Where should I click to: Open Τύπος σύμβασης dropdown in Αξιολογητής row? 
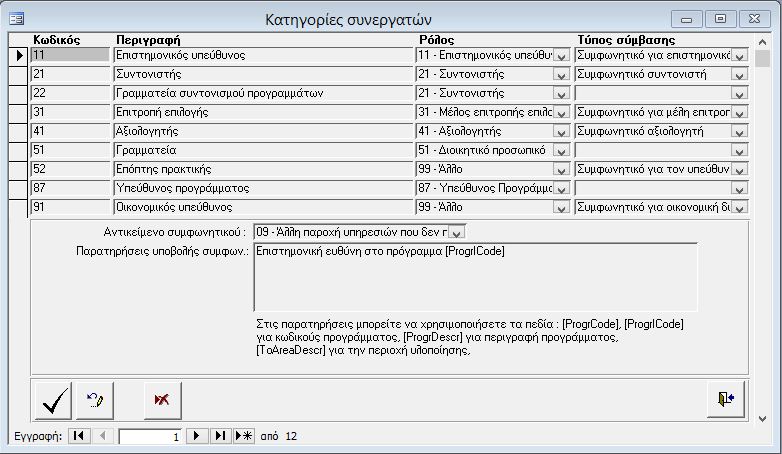tap(740, 132)
